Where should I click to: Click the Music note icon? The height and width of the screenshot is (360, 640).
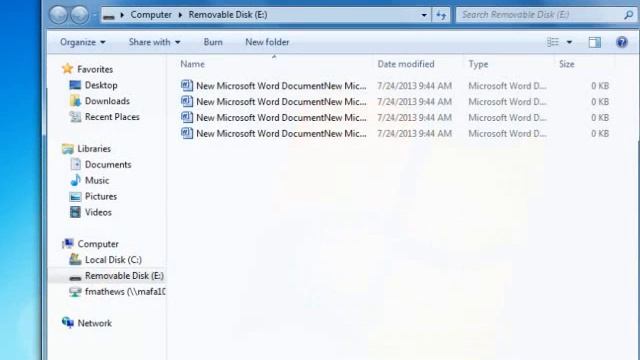(x=76, y=180)
